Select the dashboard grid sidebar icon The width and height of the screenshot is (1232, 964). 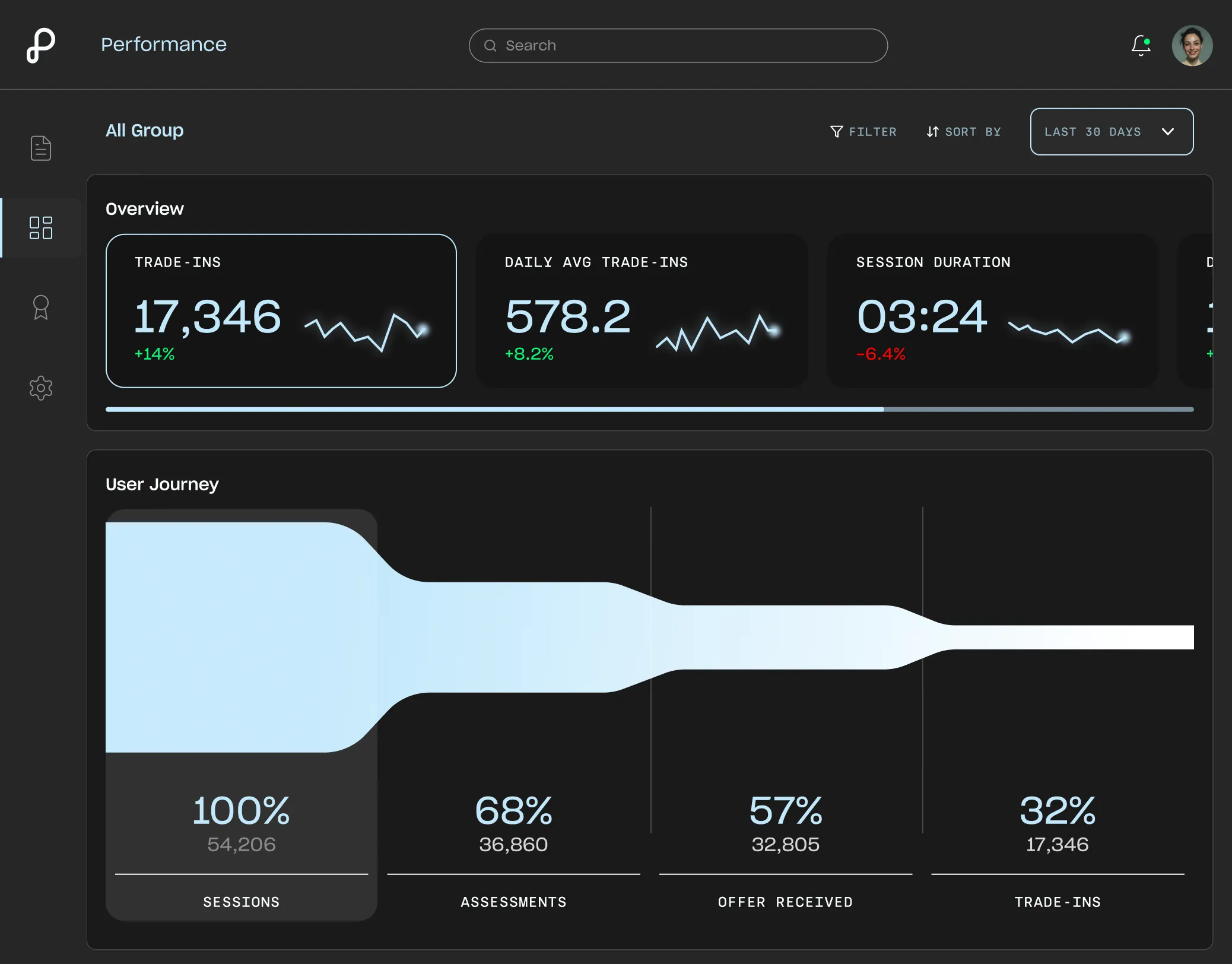[40, 228]
